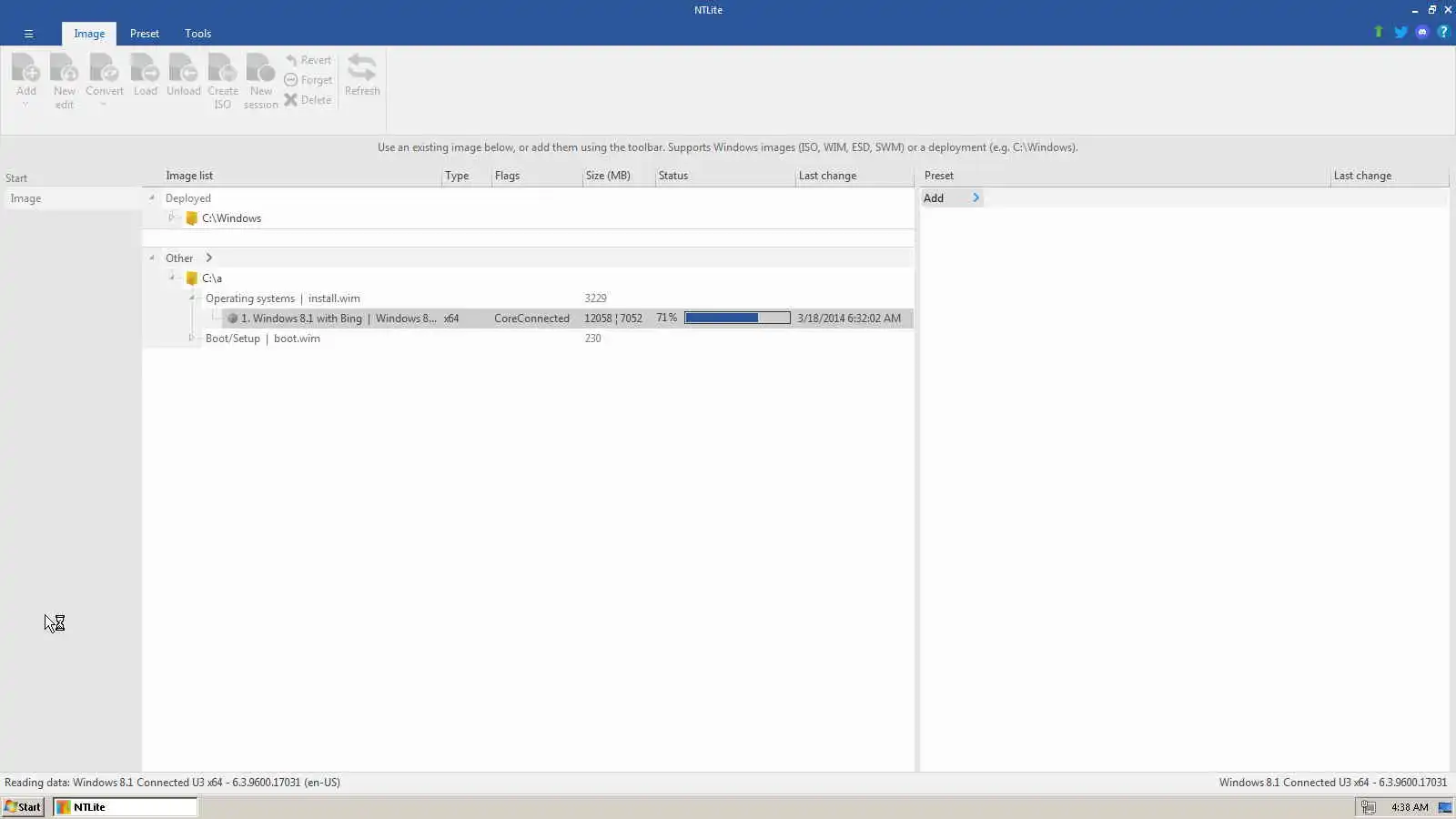Click the show desktop icon in tray

[x=1445, y=807]
